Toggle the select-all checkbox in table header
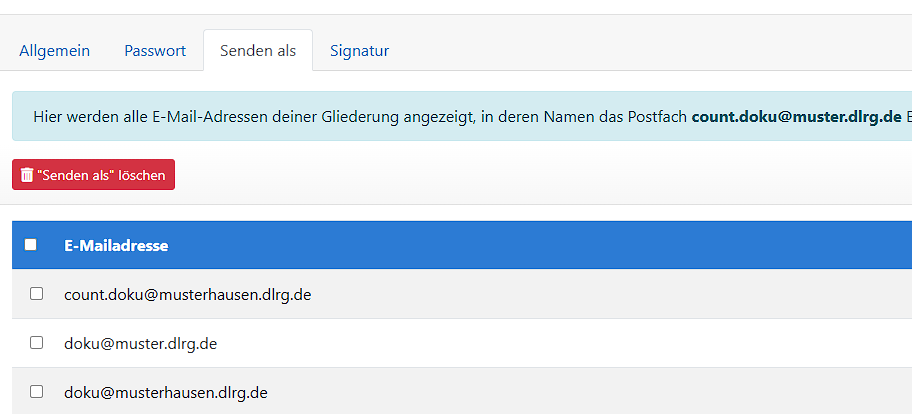 coord(31,245)
